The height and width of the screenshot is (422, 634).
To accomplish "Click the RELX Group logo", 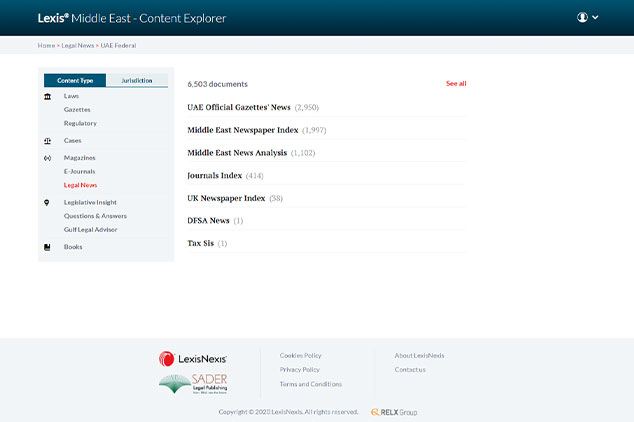I will pos(394,412).
